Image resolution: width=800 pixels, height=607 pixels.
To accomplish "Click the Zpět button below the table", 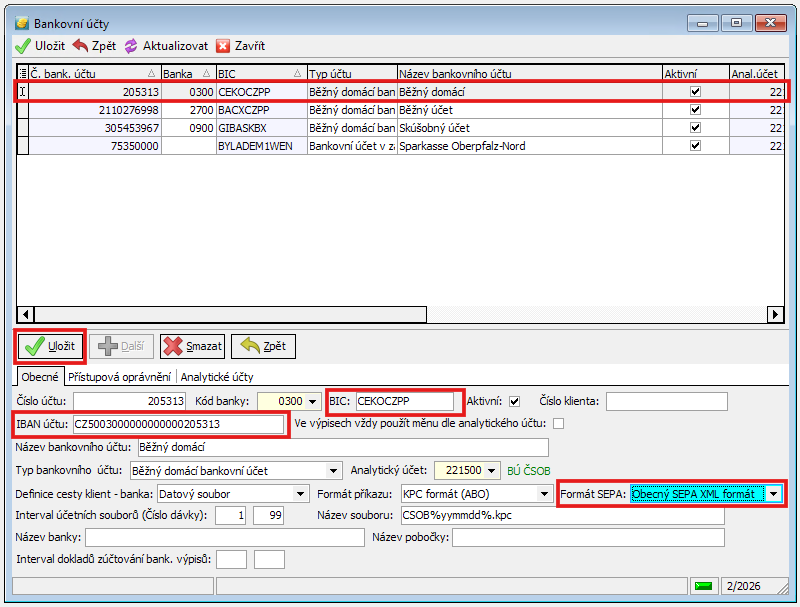I will click(x=263, y=346).
